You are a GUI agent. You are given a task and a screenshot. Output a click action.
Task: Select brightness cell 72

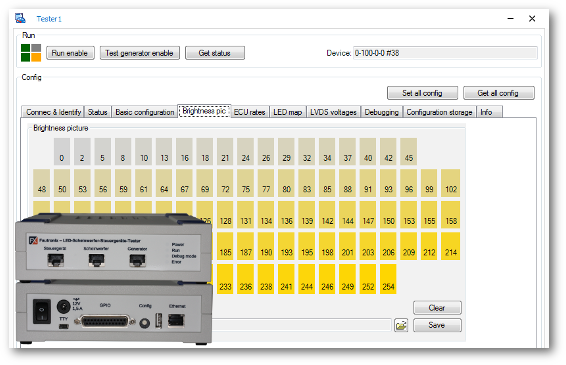[x=225, y=183]
